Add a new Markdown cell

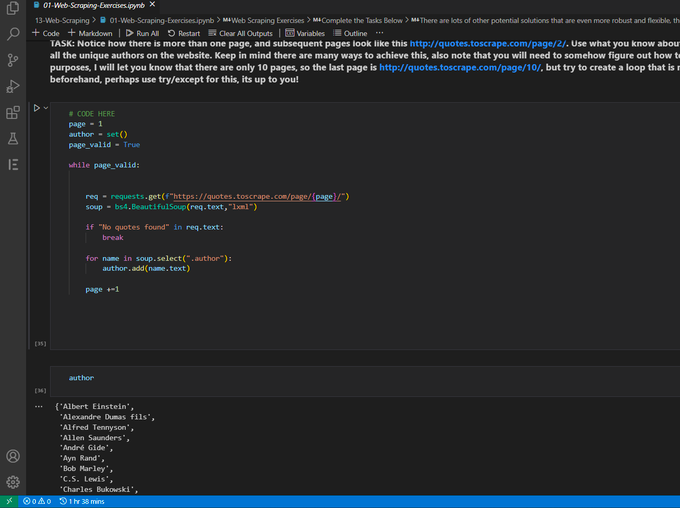[x=90, y=33]
